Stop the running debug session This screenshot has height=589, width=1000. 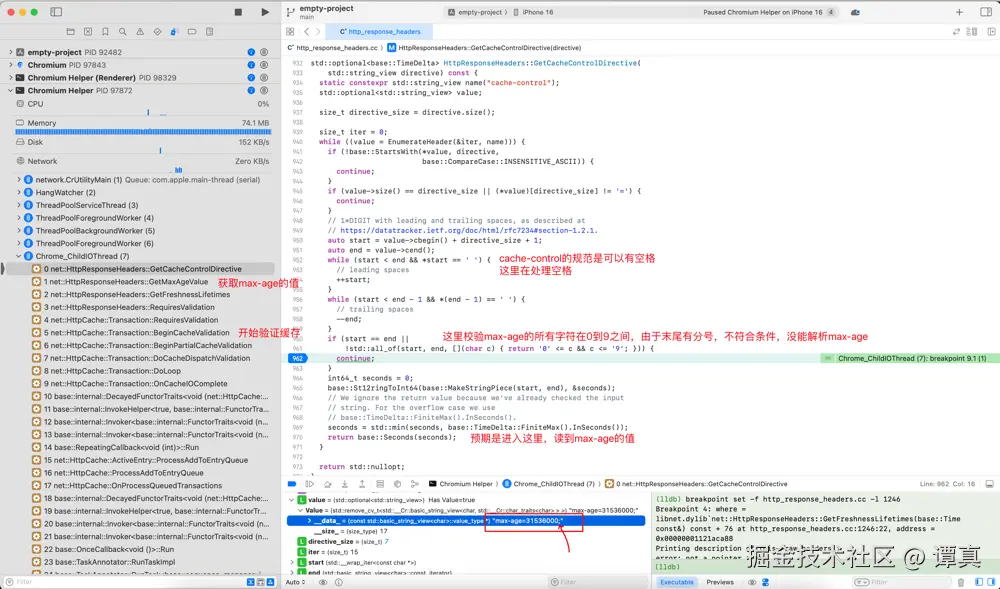[238, 12]
